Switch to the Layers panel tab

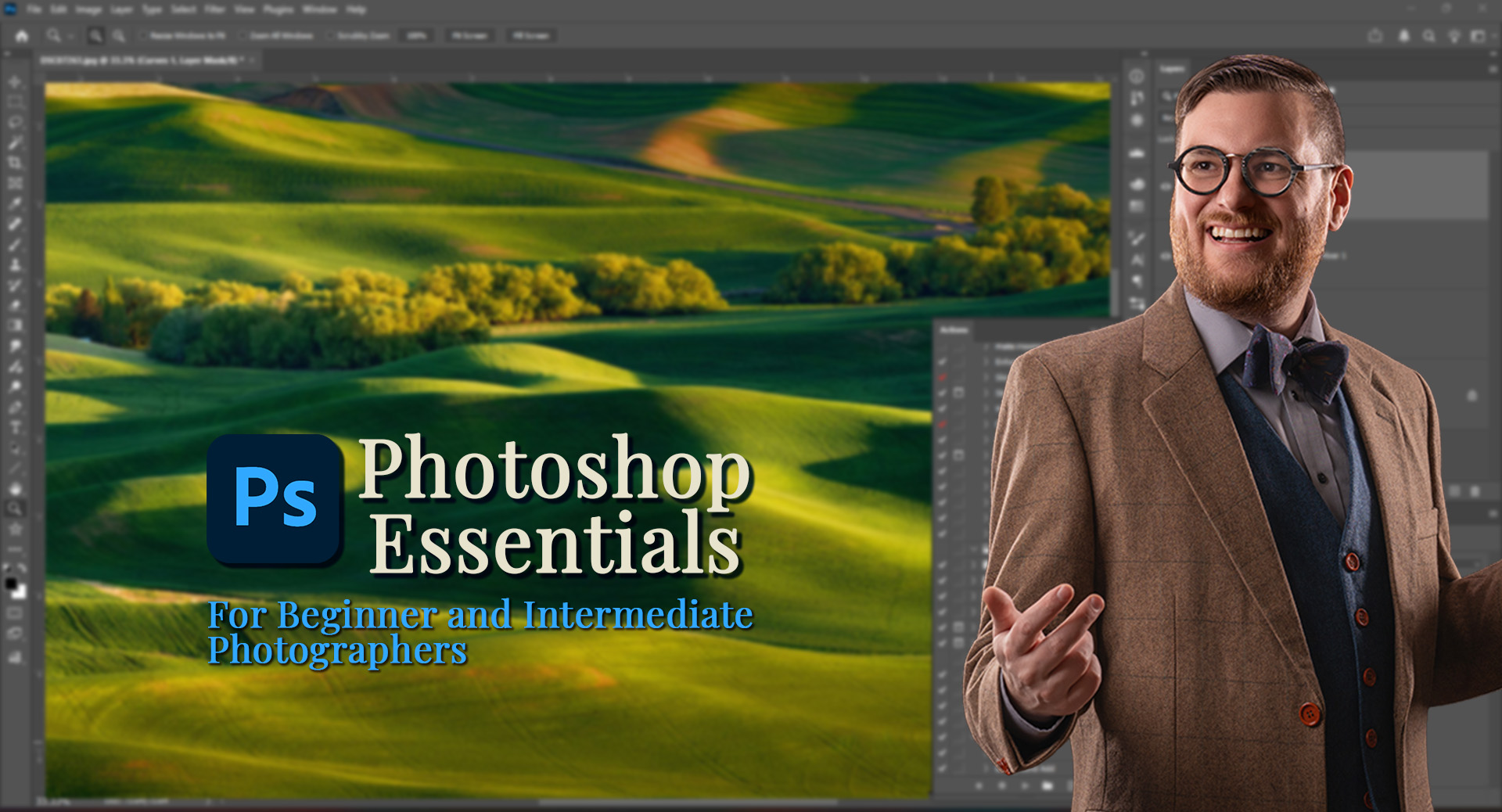(1171, 69)
